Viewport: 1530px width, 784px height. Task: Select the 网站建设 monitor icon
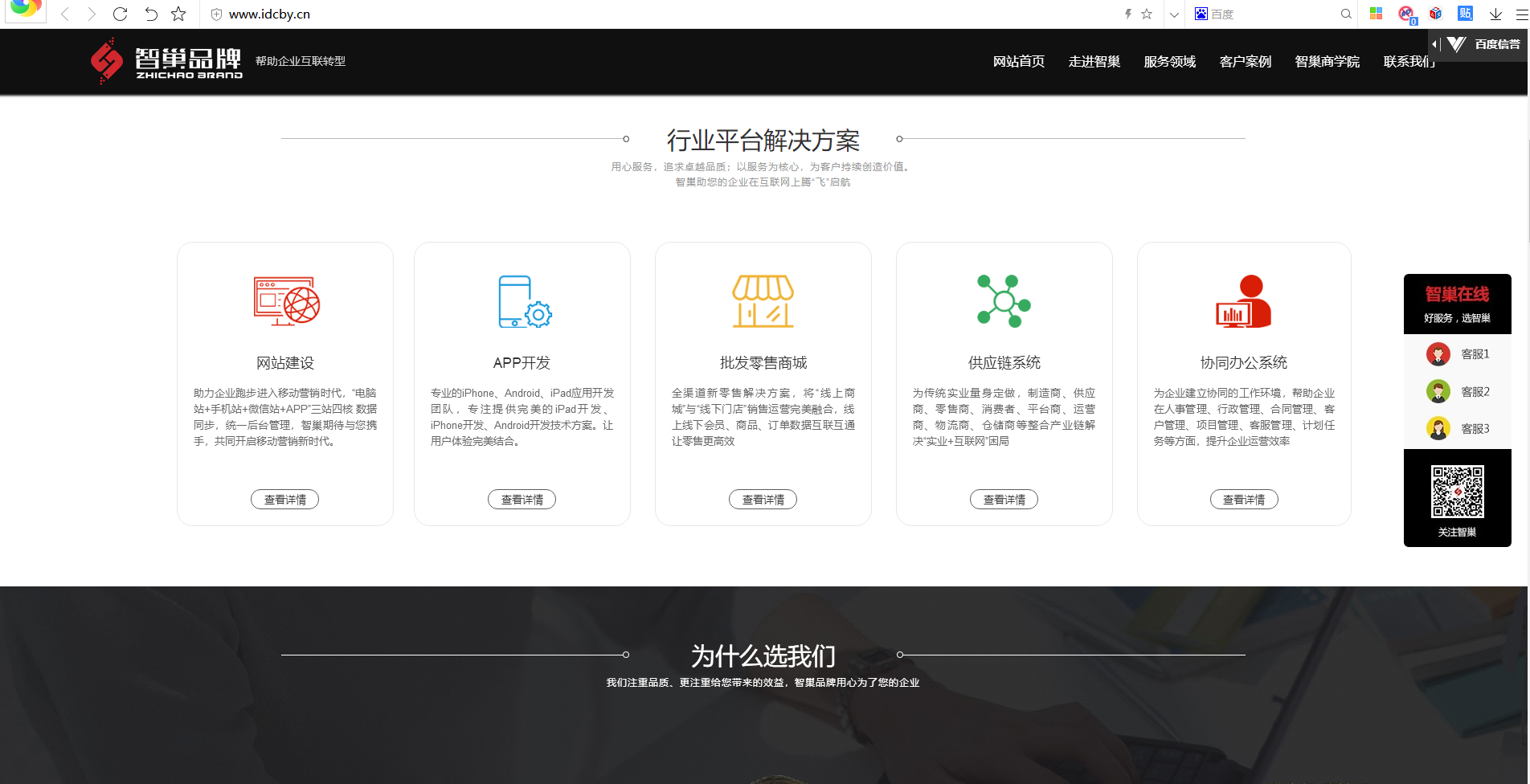coord(284,301)
